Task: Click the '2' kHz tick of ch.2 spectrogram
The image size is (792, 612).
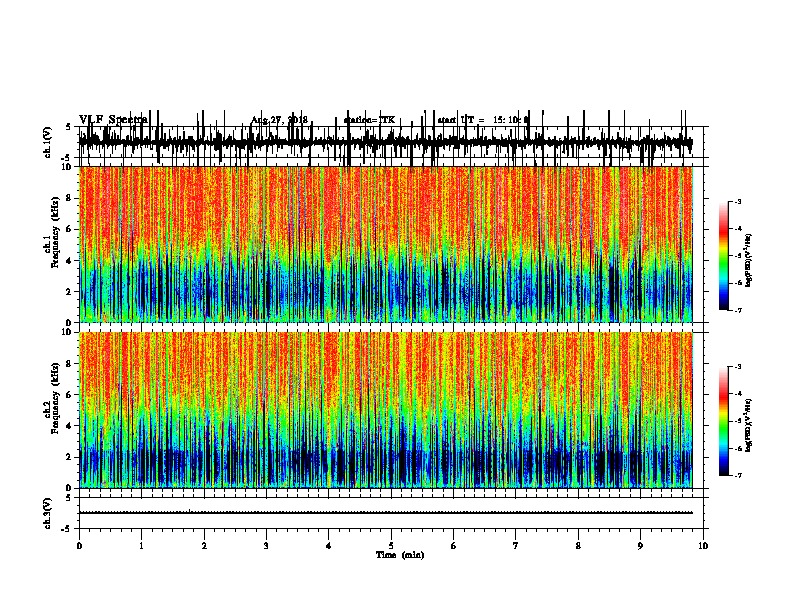Action: 69,457
